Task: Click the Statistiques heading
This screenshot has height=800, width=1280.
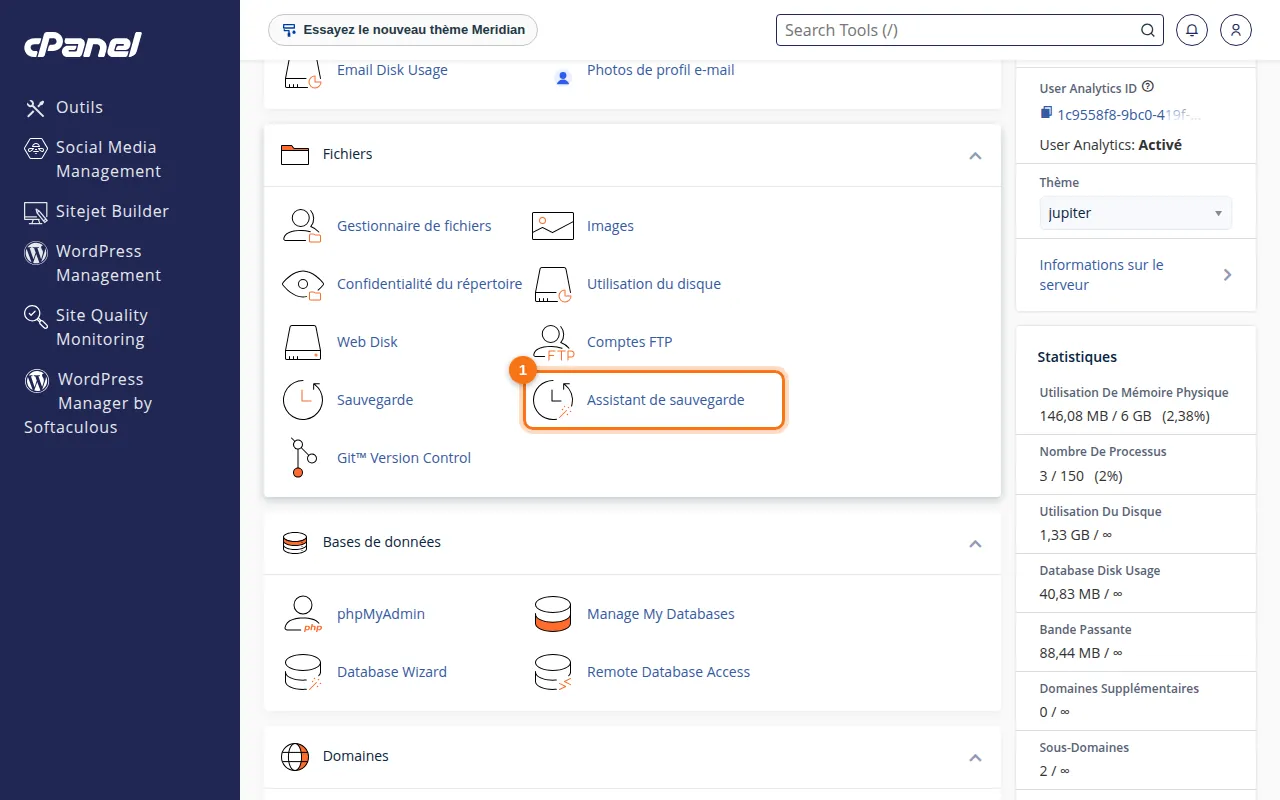Action: coord(1077,356)
